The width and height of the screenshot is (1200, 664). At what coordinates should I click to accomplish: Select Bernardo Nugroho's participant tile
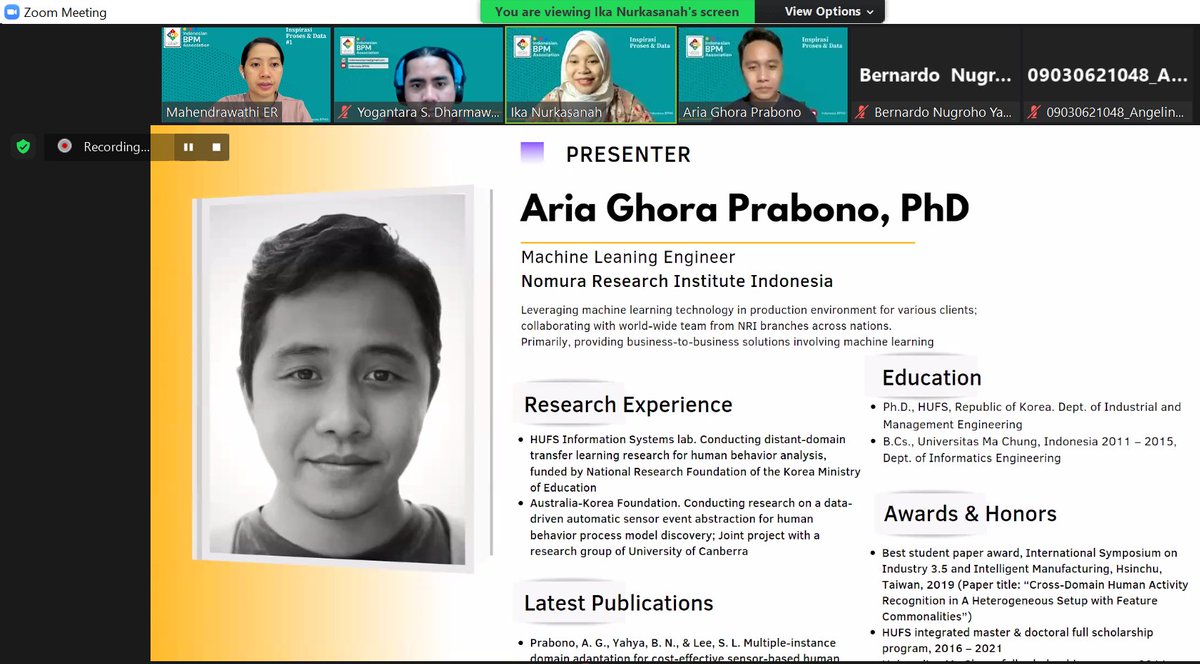[934, 75]
